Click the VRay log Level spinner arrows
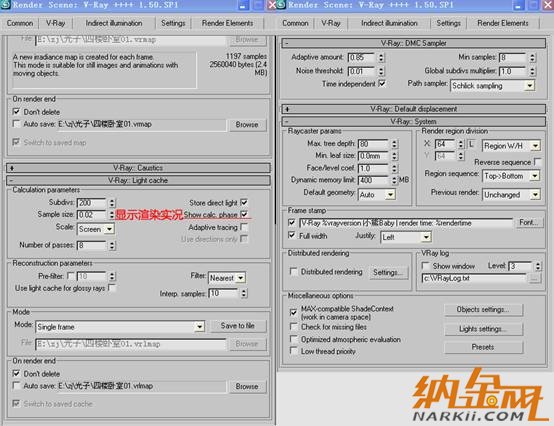Viewport: 554px width, 426px height. 538,266
